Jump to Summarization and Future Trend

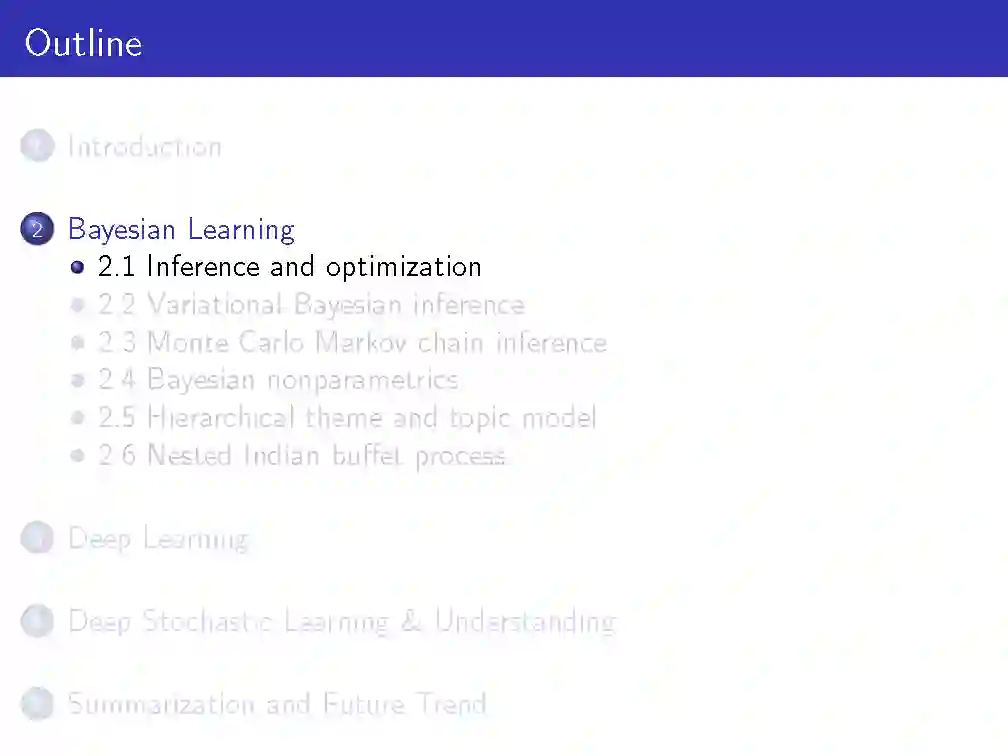(x=277, y=705)
